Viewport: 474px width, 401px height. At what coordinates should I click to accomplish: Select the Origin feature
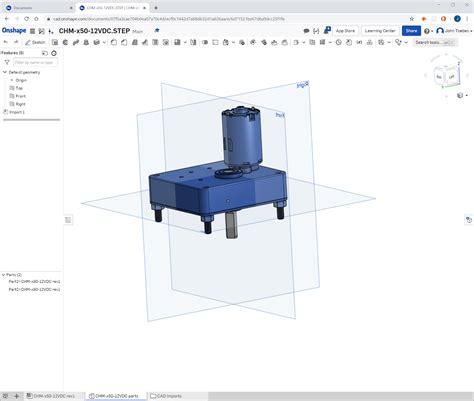tap(21, 80)
